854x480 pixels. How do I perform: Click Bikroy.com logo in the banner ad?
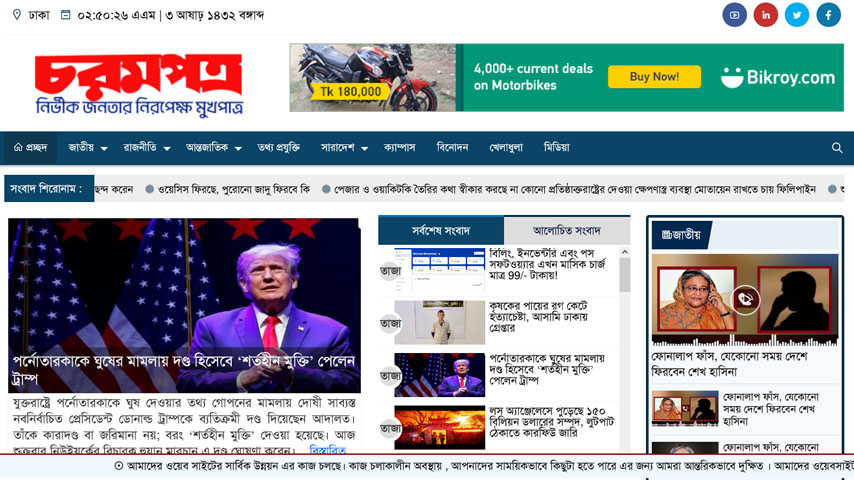tap(778, 77)
